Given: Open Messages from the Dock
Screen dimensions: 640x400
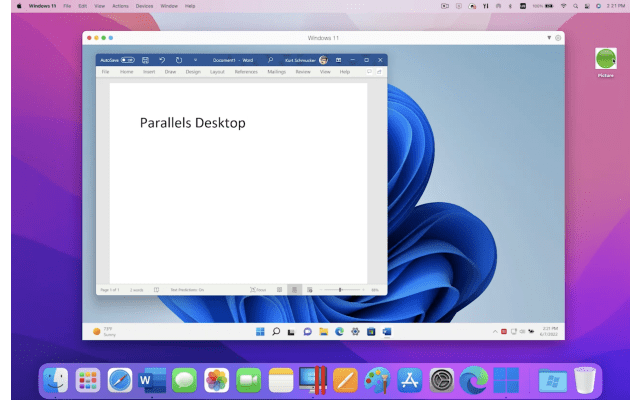Looking at the screenshot, I should (x=184, y=380).
